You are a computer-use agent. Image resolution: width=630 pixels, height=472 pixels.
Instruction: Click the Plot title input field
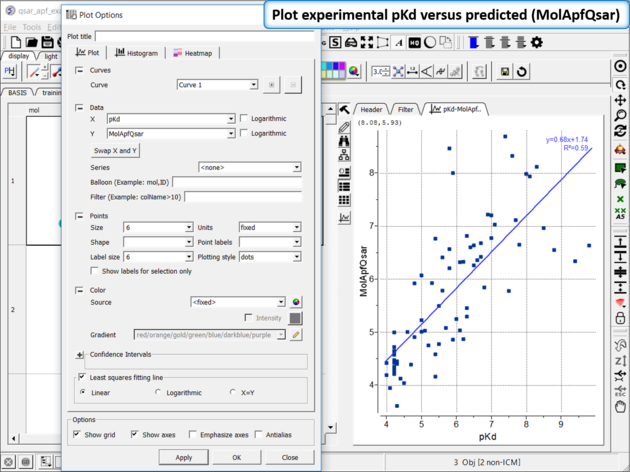[x=205, y=36]
